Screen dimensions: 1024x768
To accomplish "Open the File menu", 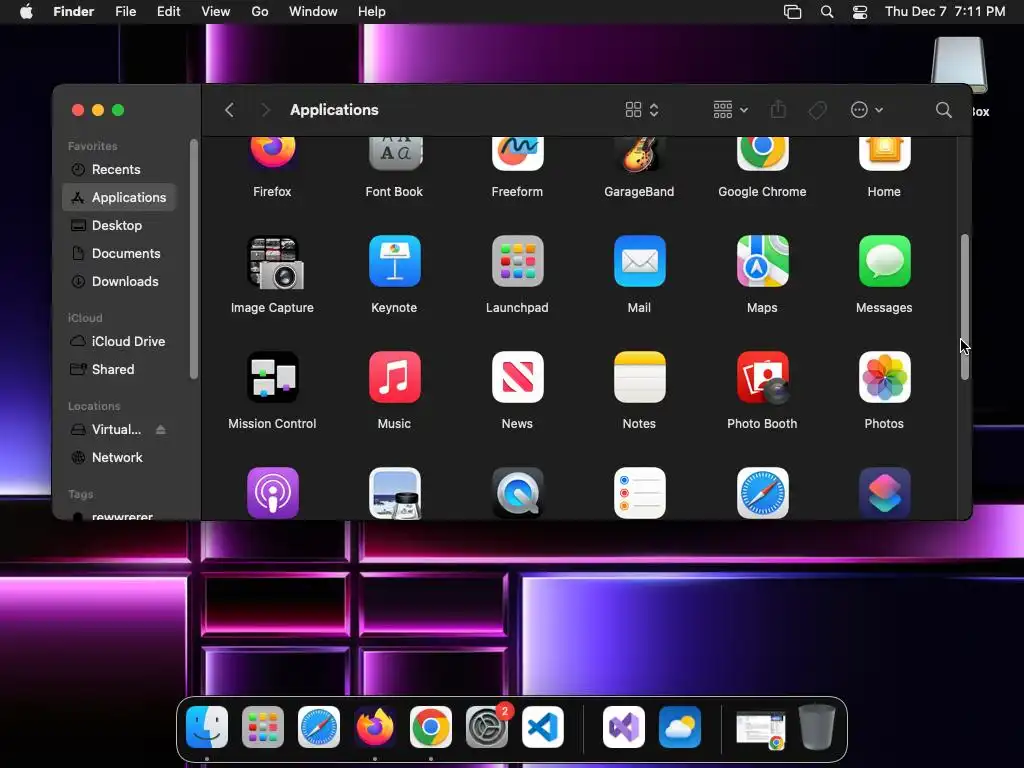I will [125, 12].
